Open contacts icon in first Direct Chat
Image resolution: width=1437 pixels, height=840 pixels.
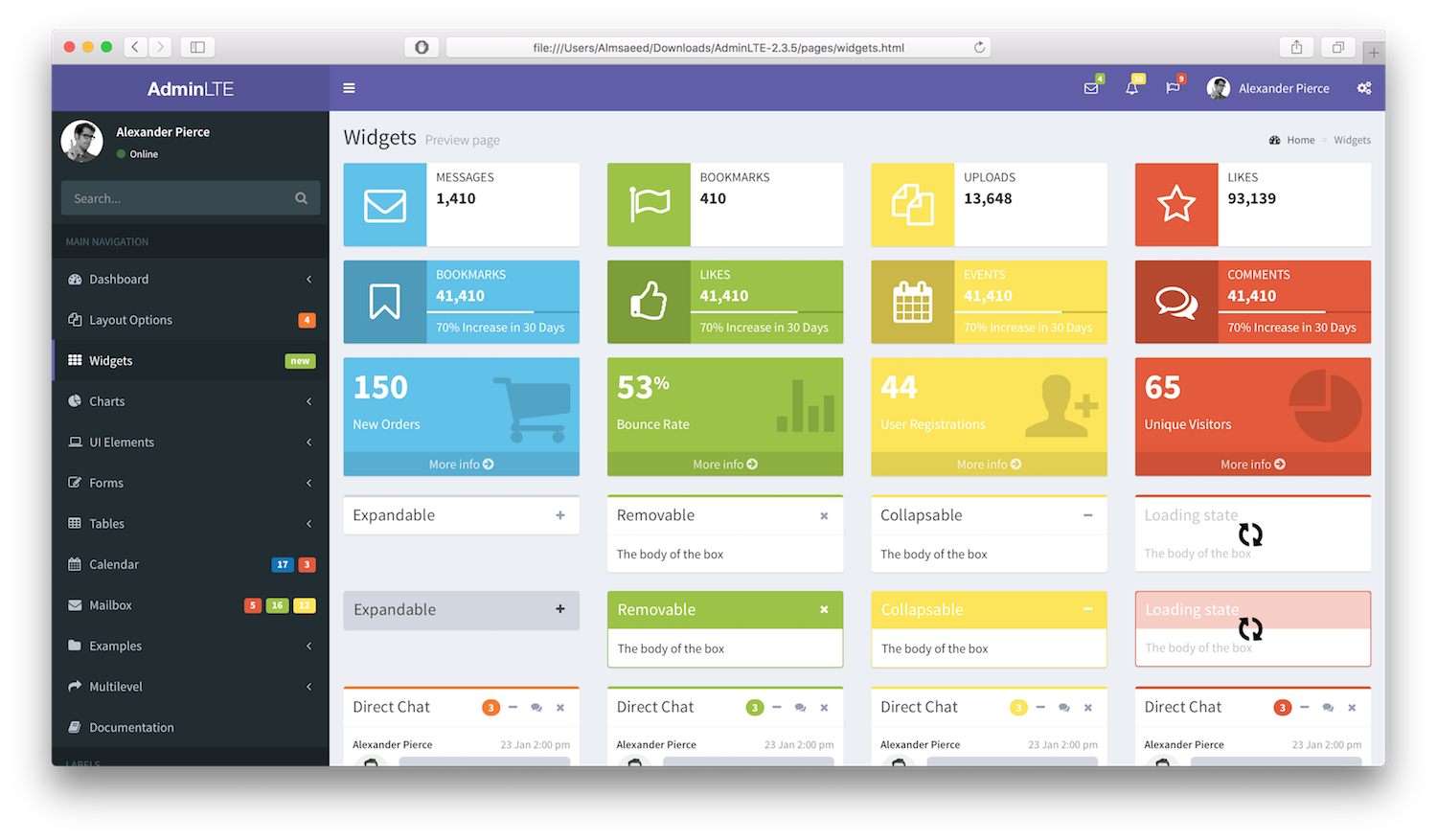click(536, 708)
